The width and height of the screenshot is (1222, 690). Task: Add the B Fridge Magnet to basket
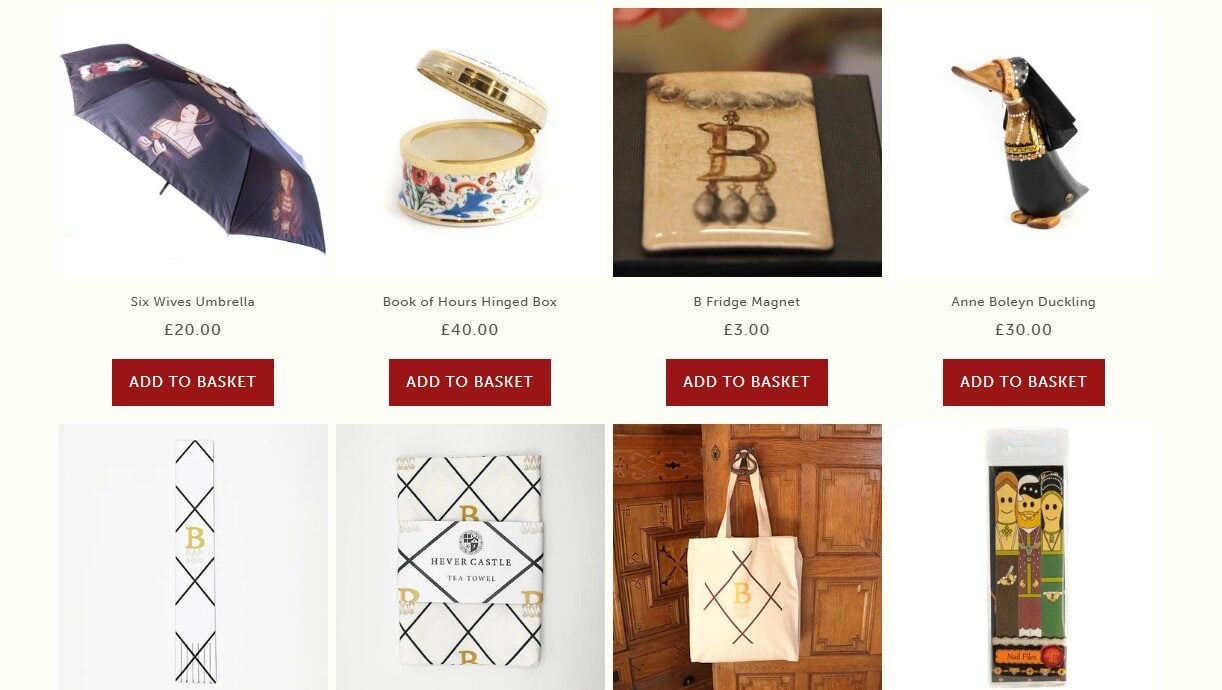(747, 382)
